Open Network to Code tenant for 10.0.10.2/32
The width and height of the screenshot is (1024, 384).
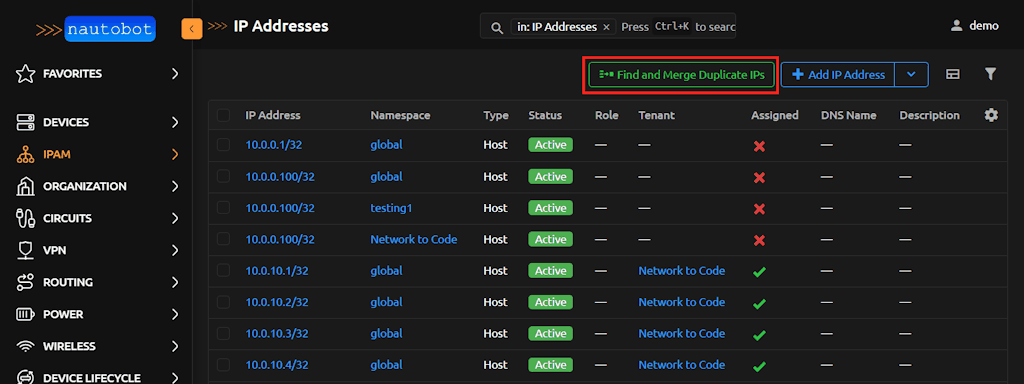coord(682,302)
